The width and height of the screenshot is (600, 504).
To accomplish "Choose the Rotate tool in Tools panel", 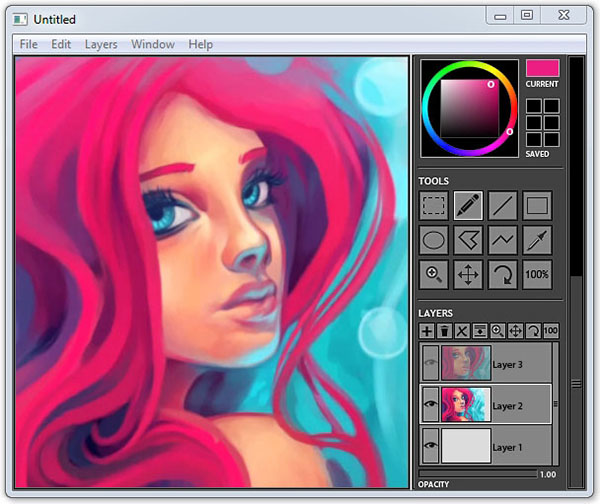I will click(503, 274).
